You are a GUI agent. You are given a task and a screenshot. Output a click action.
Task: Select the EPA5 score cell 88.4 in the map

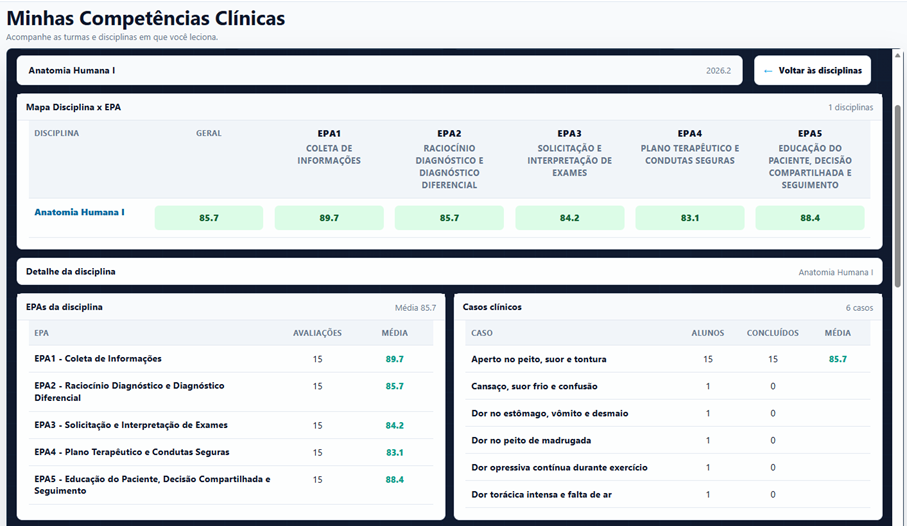pyautogui.click(x=810, y=218)
